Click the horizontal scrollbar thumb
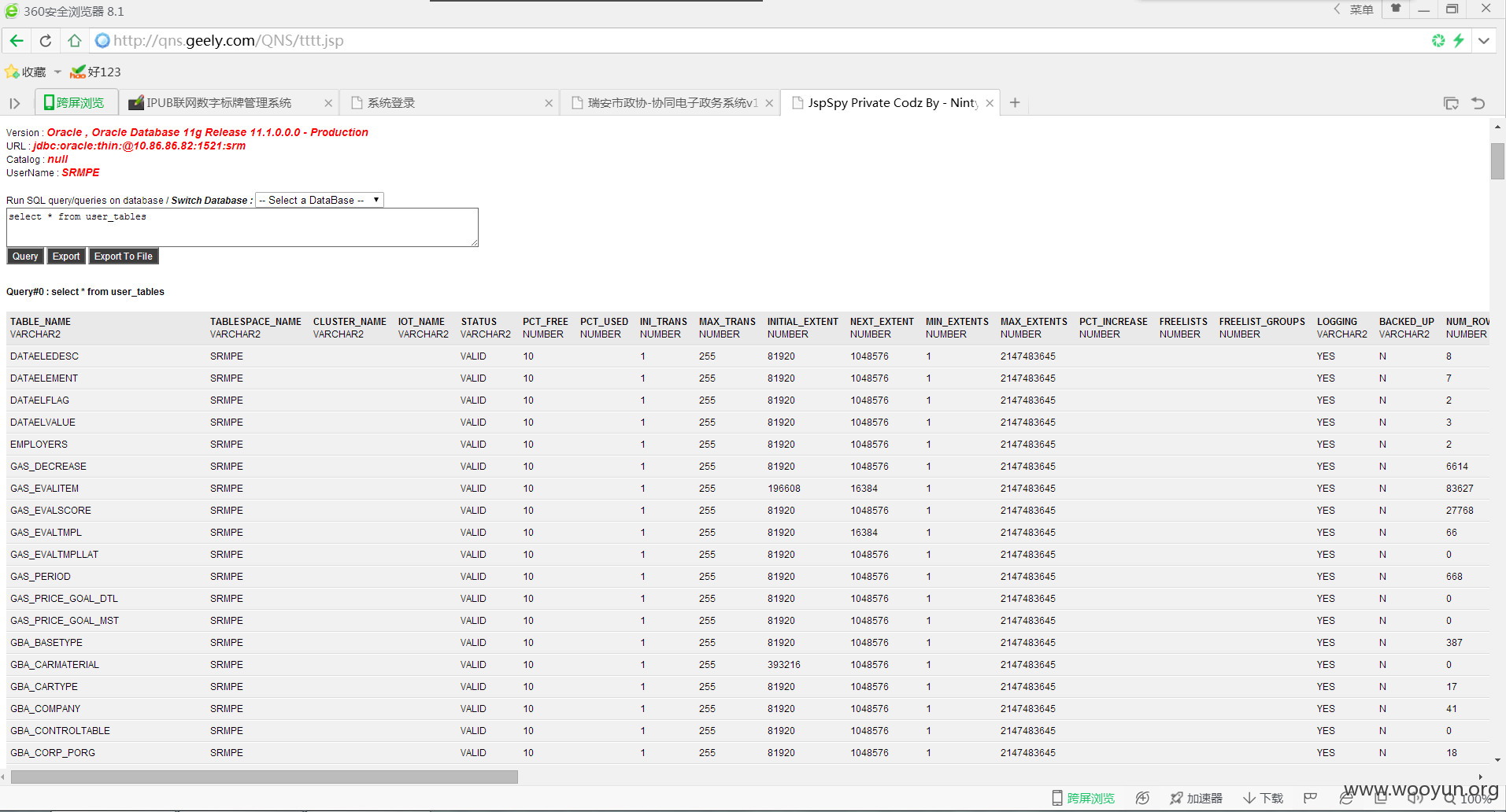Screen dimensions: 1506x812 [265, 777]
